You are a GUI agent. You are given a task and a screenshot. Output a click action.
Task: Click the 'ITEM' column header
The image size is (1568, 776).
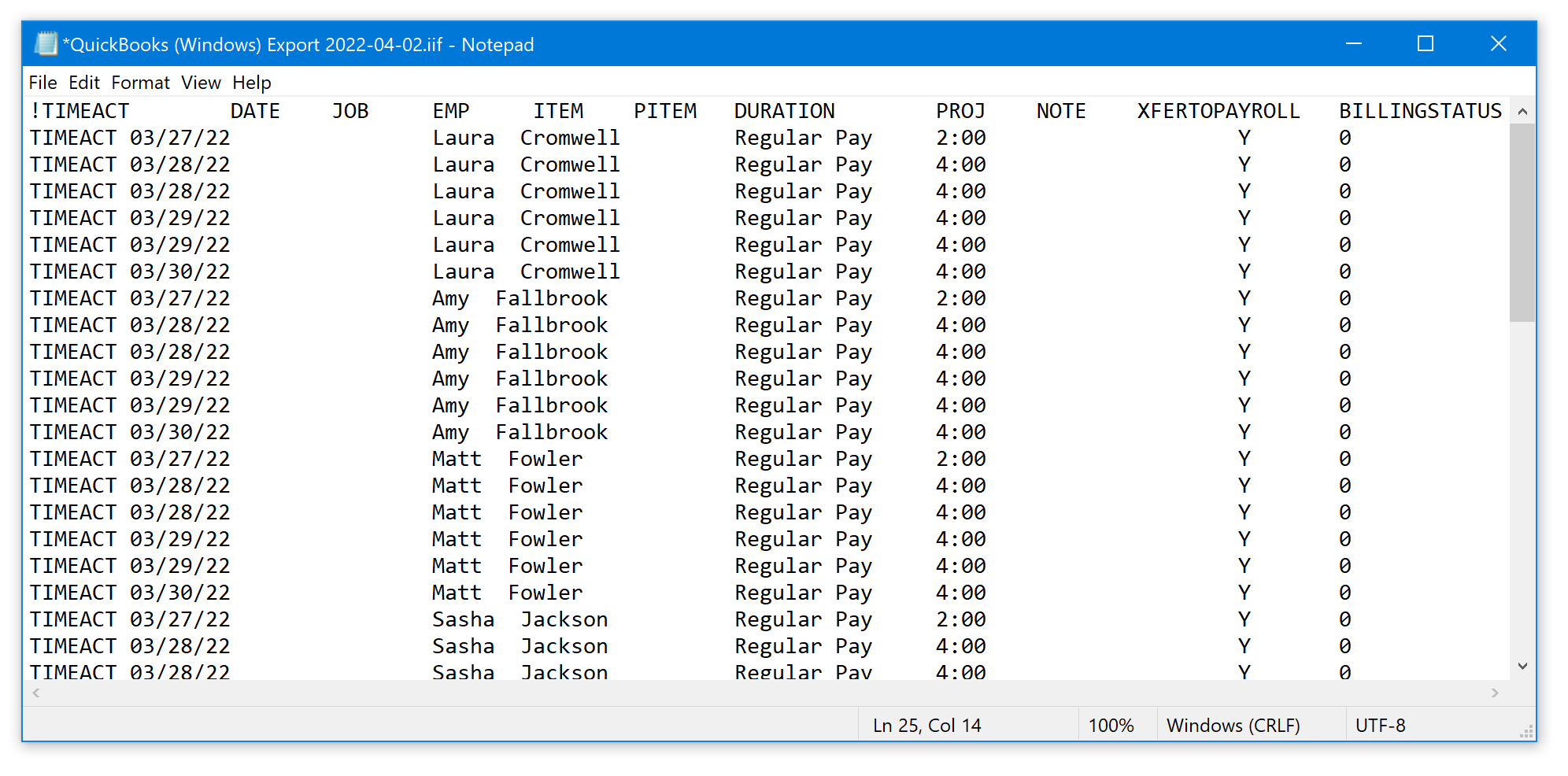pyautogui.click(x=558, y=111)
